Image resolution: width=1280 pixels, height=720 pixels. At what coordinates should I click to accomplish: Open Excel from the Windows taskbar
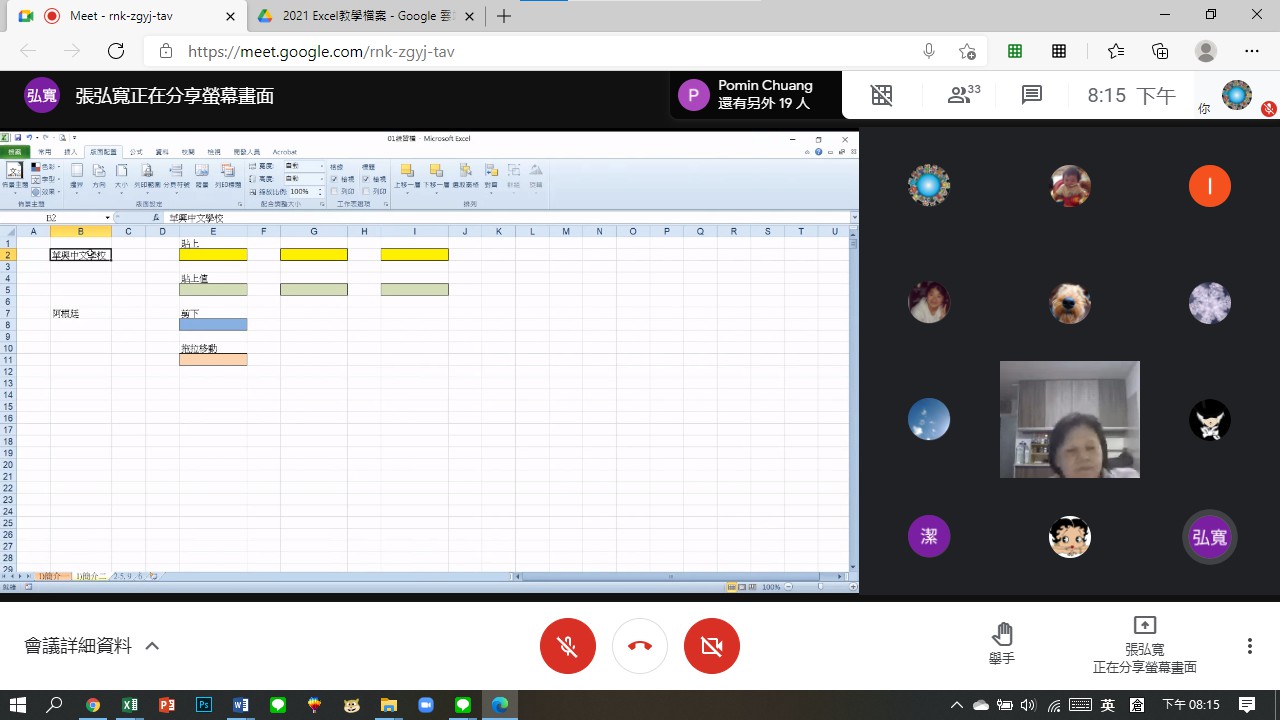point(129,705)
